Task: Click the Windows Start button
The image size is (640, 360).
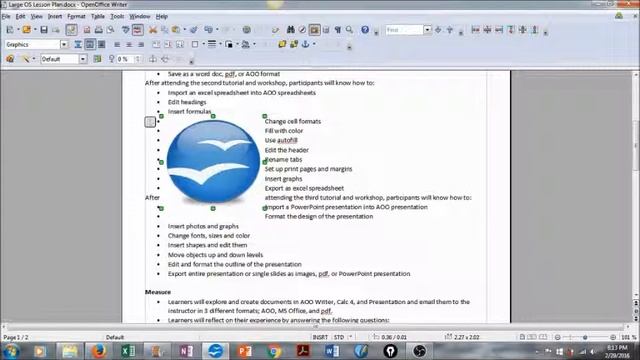Action: pos(11,351)
